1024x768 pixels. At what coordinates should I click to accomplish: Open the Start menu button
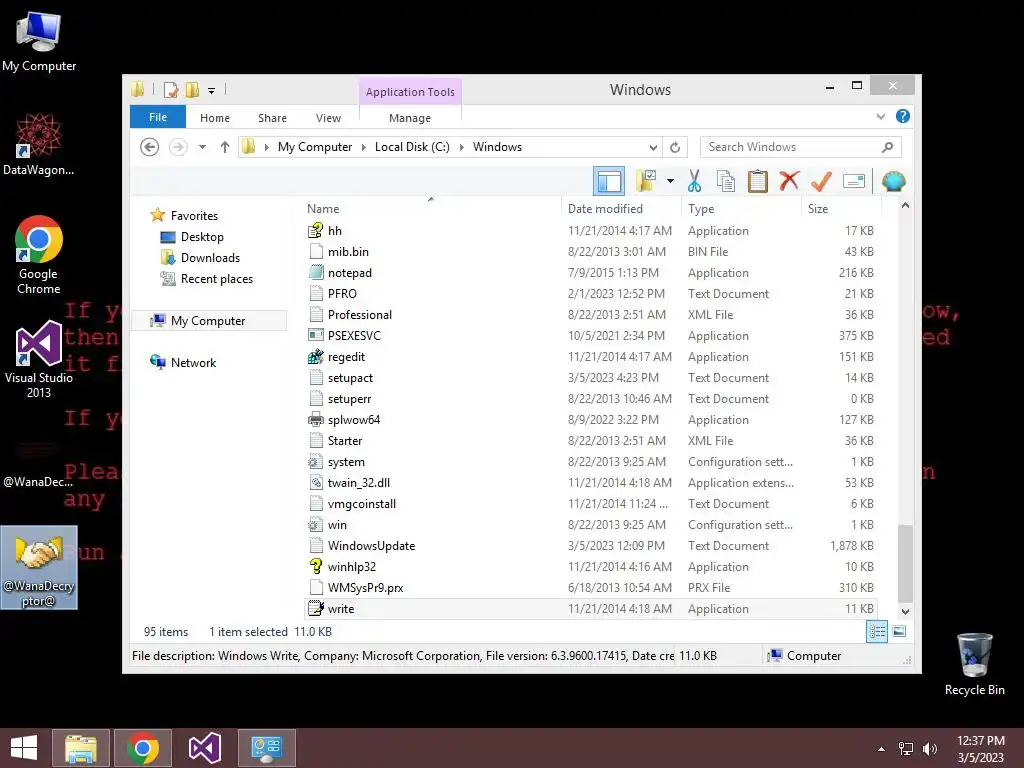[x=24, y=748]
